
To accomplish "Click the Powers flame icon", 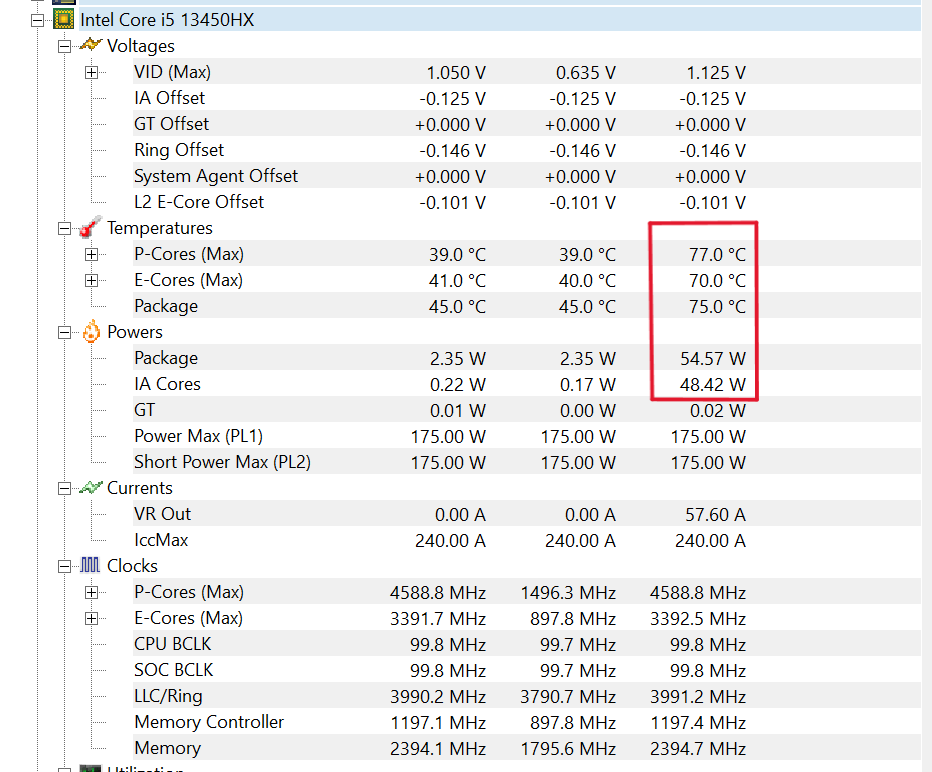I will [91, 332].
